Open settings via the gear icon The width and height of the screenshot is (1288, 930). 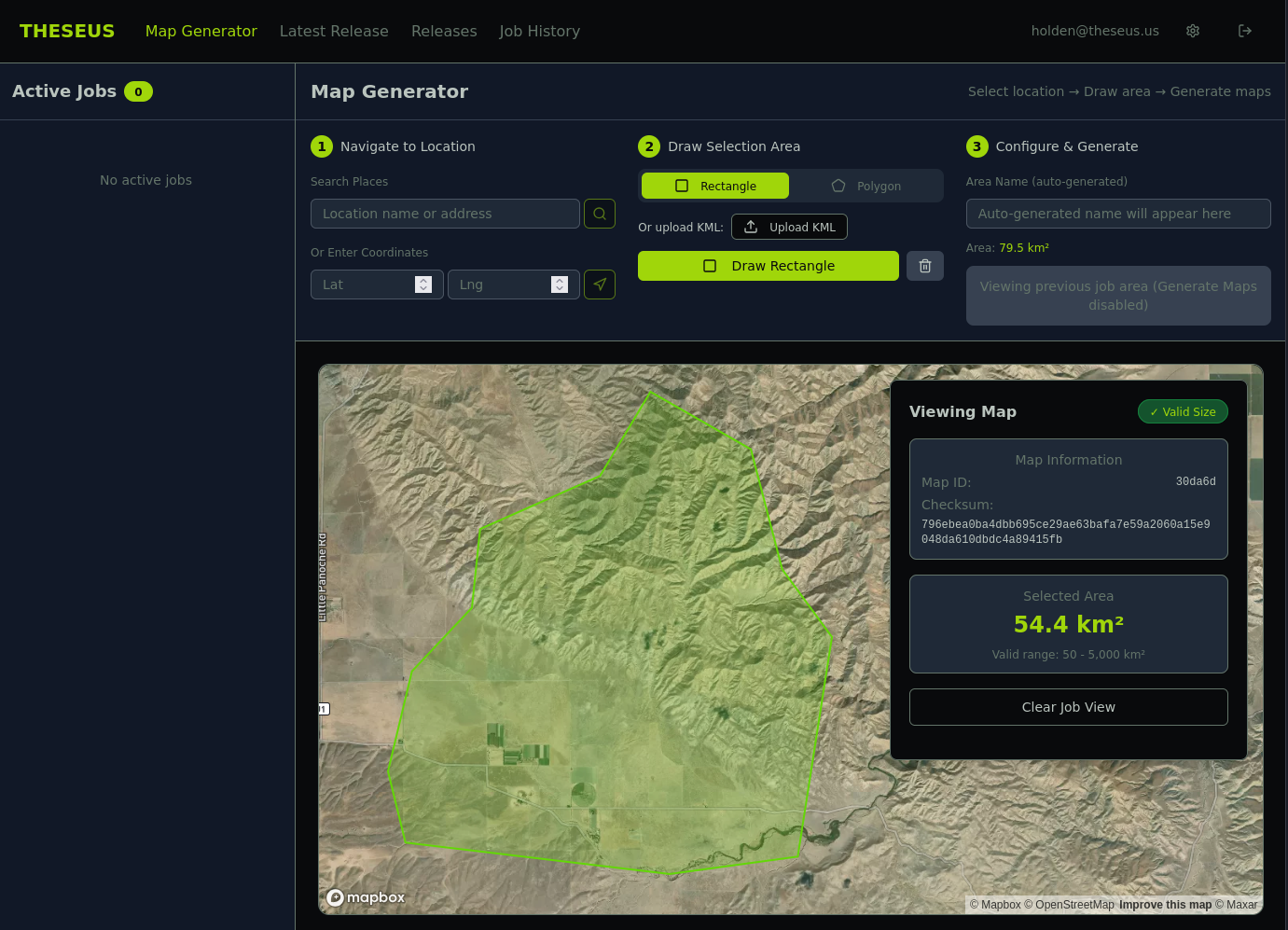[1192, 31]
